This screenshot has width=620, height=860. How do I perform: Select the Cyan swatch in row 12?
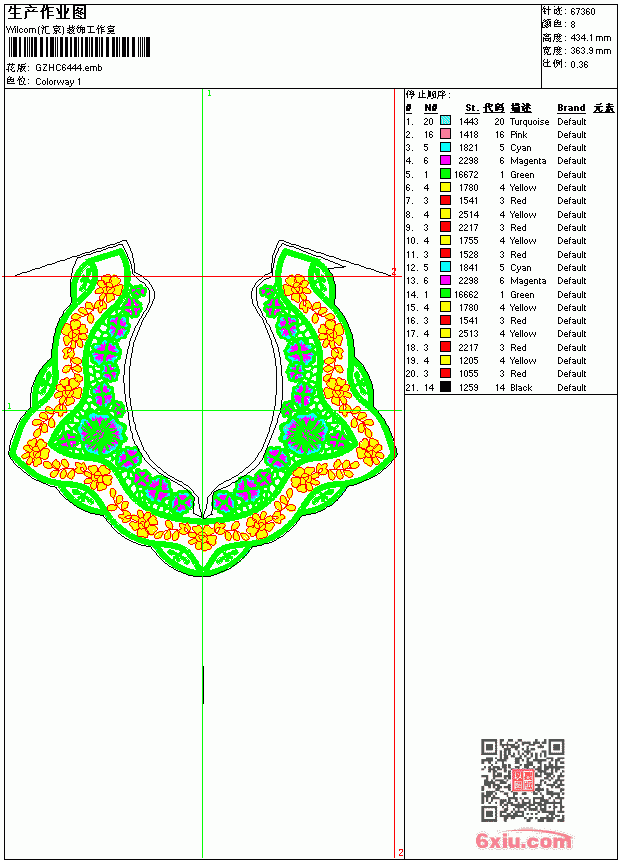(446, 267)
